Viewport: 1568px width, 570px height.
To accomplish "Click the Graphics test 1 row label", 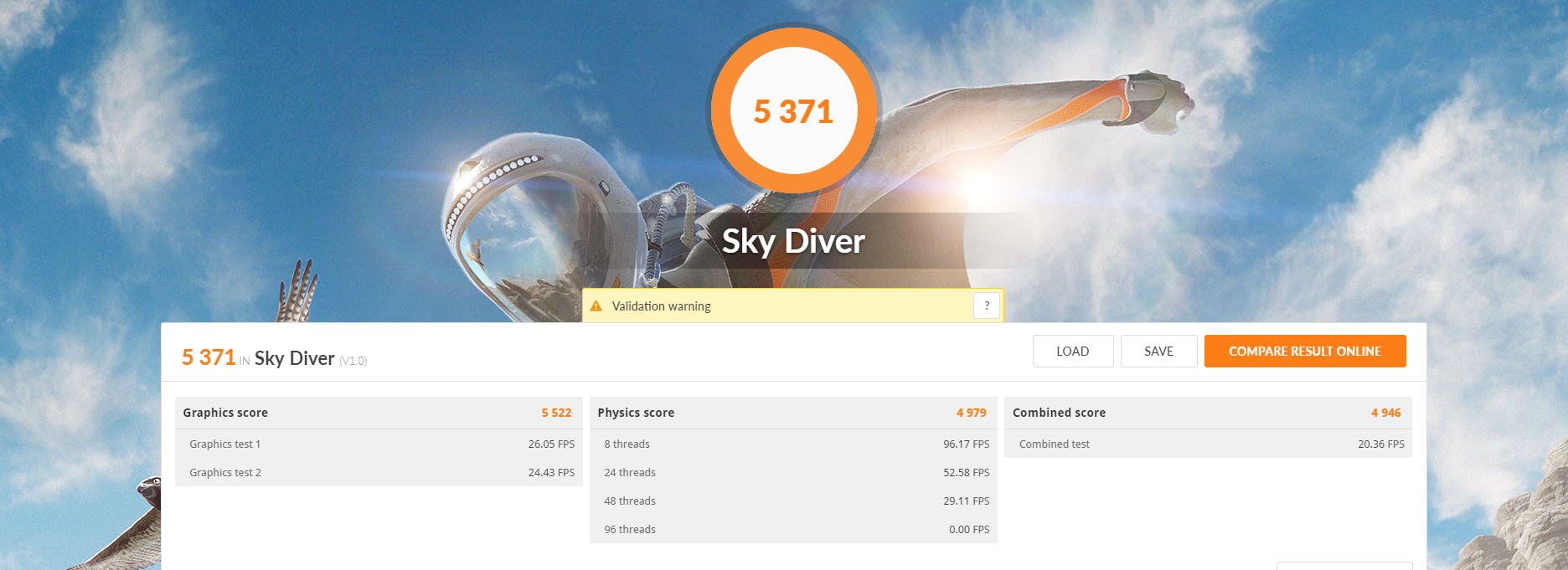I will [224, 444].
